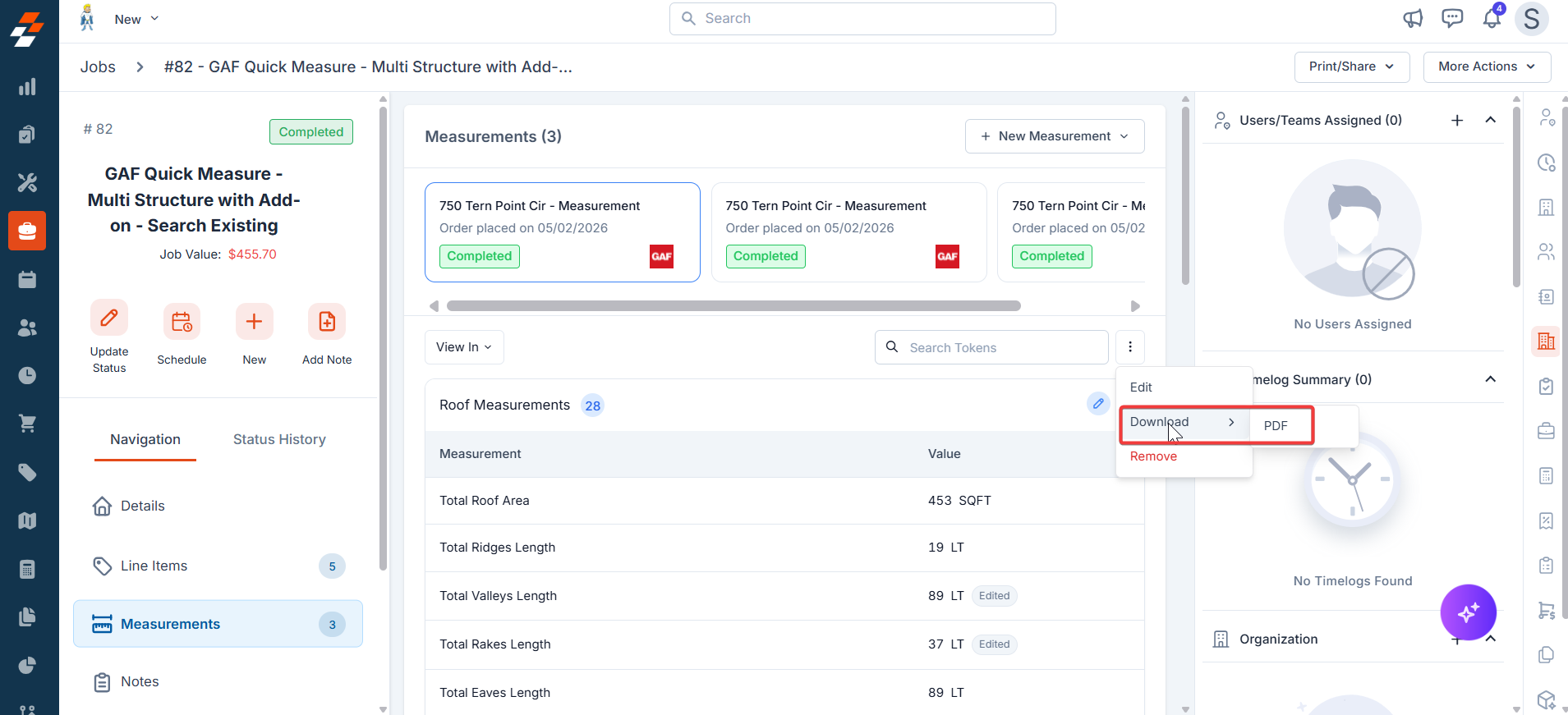
Task: Expand the Print/Share dropdown
Action: (x=1352, y=66)
